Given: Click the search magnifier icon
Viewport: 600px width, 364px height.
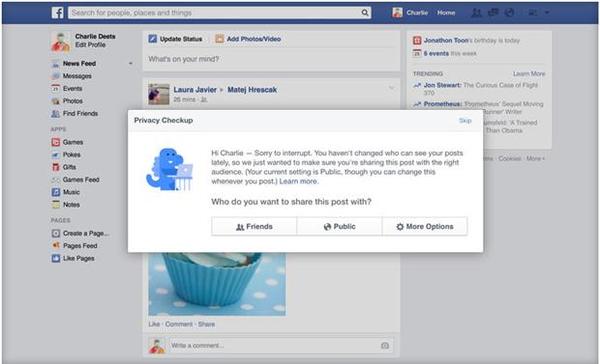Looking at the screenshot, I should tap(365, 13).
